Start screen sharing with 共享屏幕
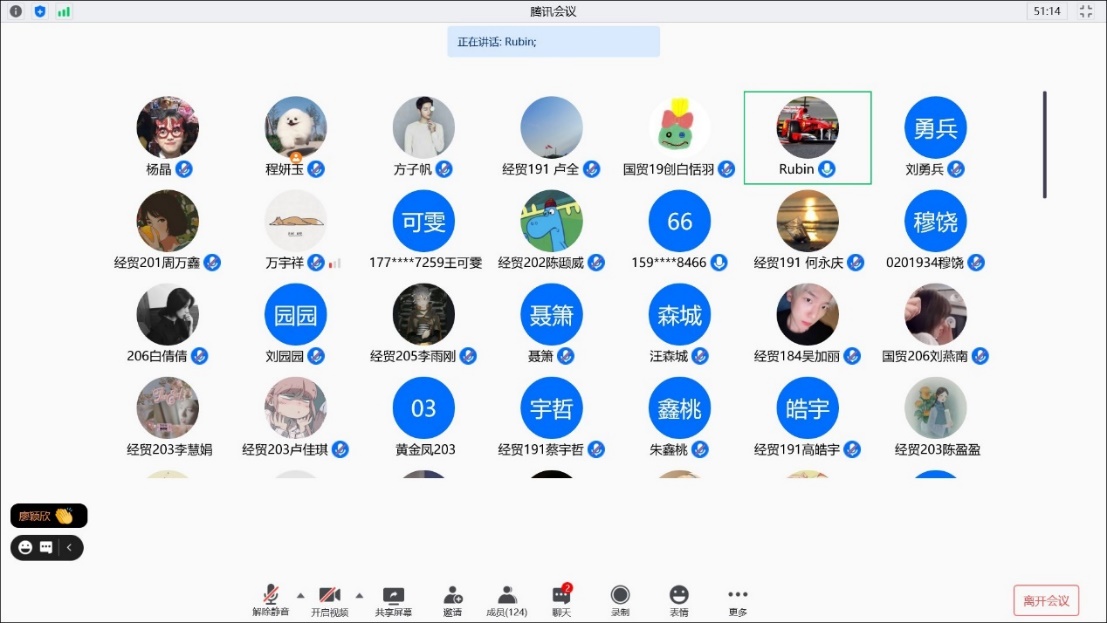Viewport: 1107px width, 623px height. pos(393,599)
